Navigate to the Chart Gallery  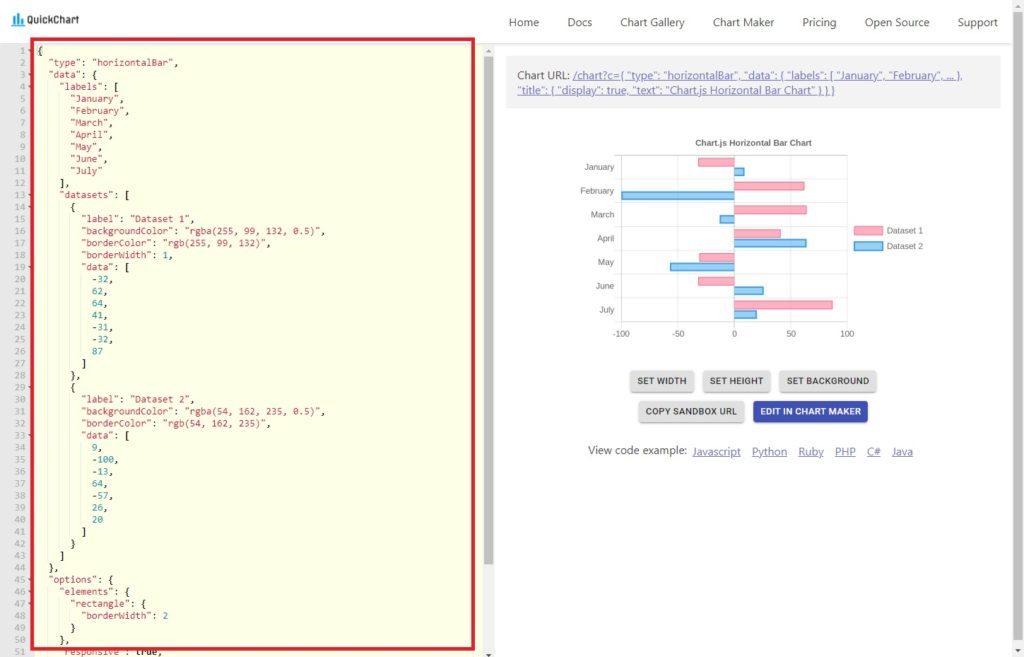click(652, 22)
